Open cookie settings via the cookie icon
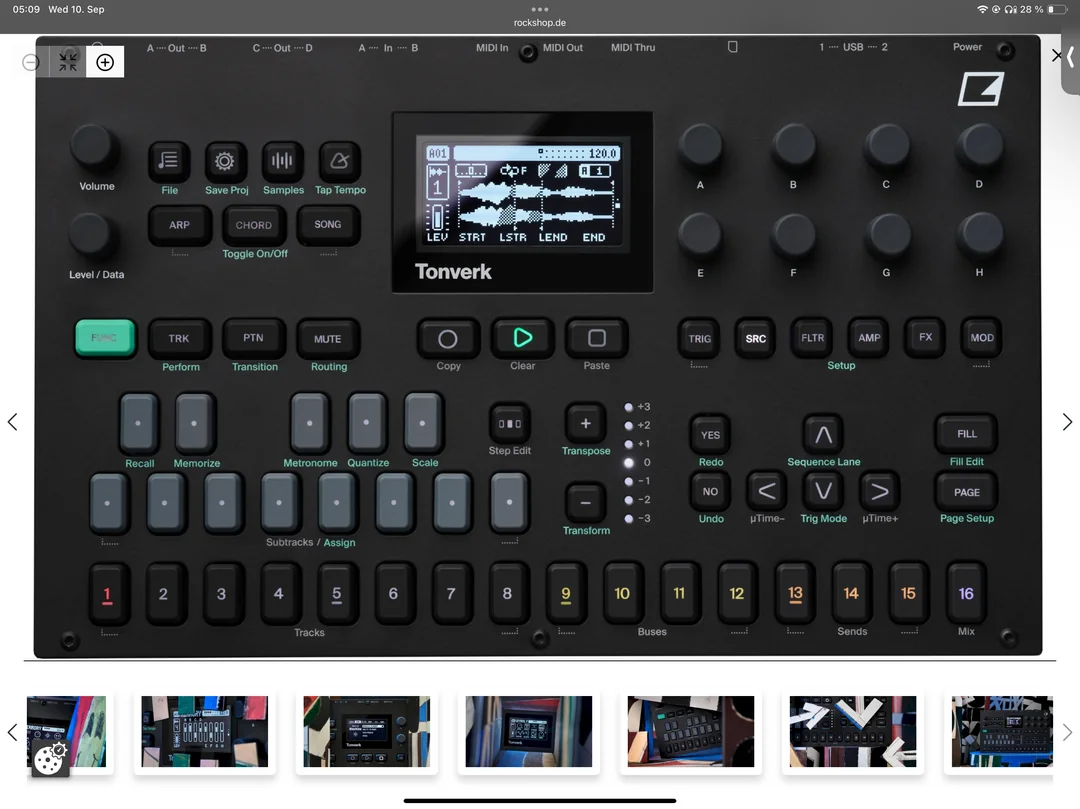 pos(49,760)
